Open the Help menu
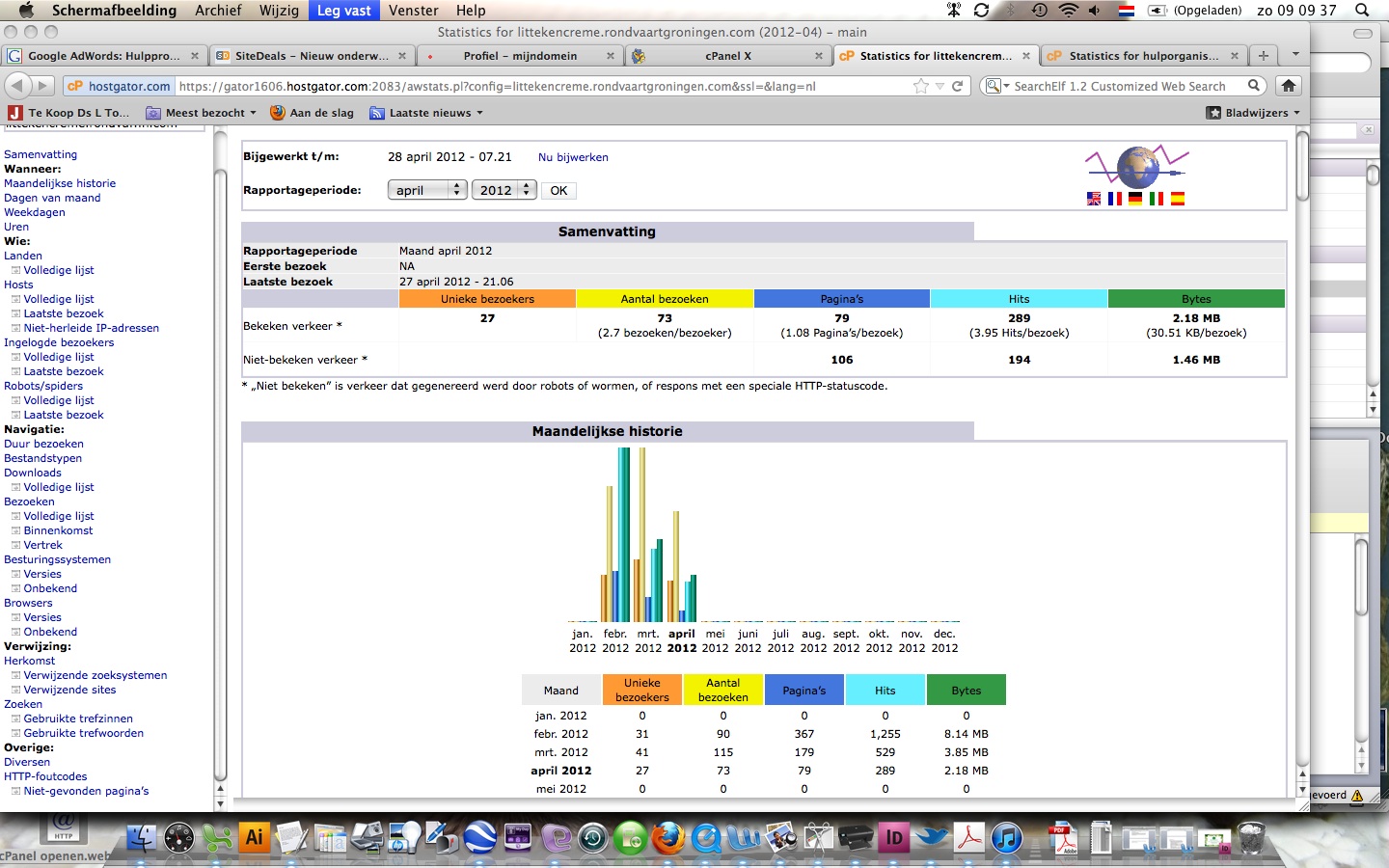The height and width of the screenshot is (868, 1389). point(471,11)
